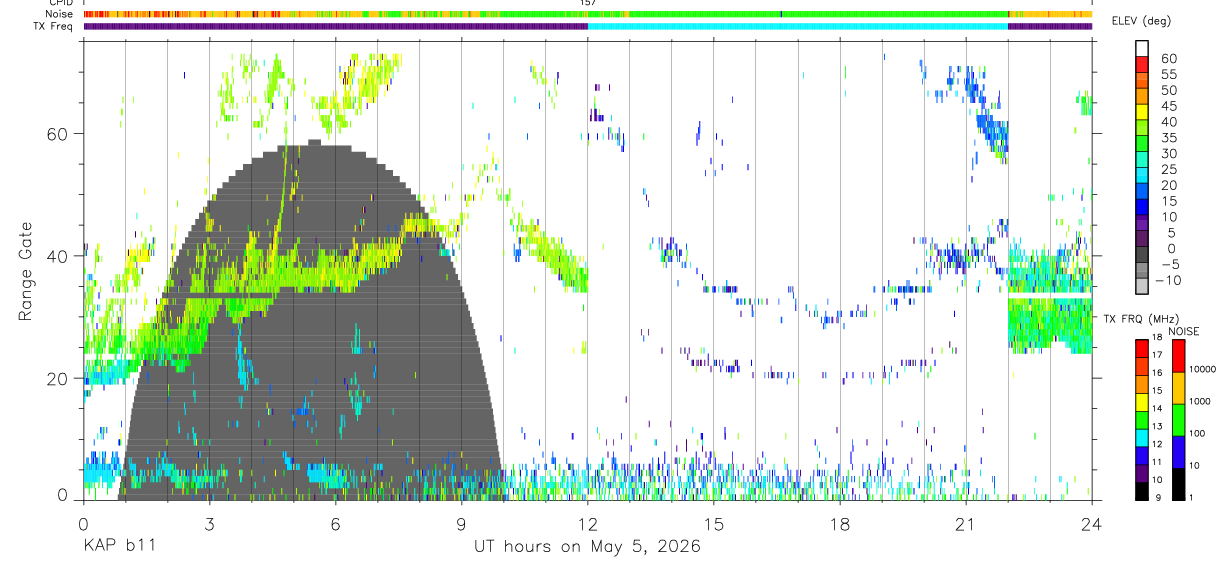Click the '157' CPID value at top

pos(587,3)
